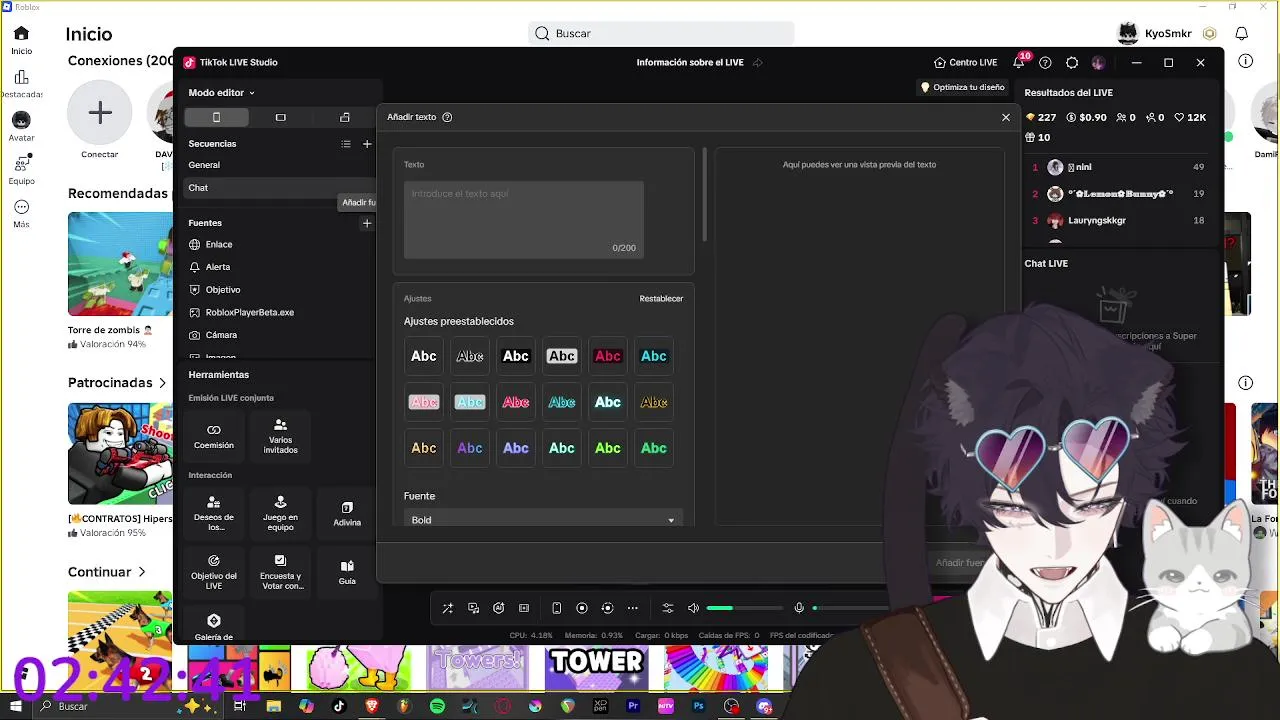Open the Añadir texto help icon
This screenshot has height=720, width=1280.
tap(447, 117)
